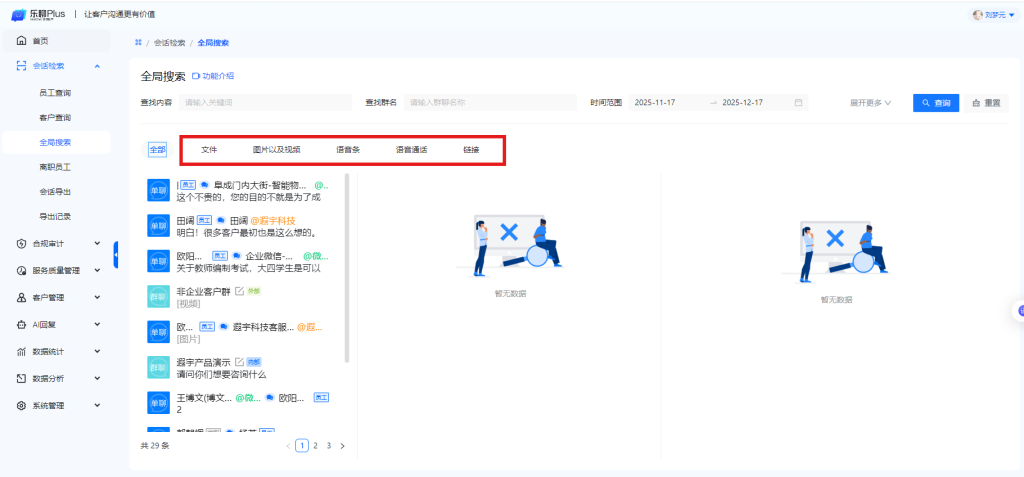Collapse sidebar using the blue edge handle
The image size is (1024, 477).
tap(116, 255)
